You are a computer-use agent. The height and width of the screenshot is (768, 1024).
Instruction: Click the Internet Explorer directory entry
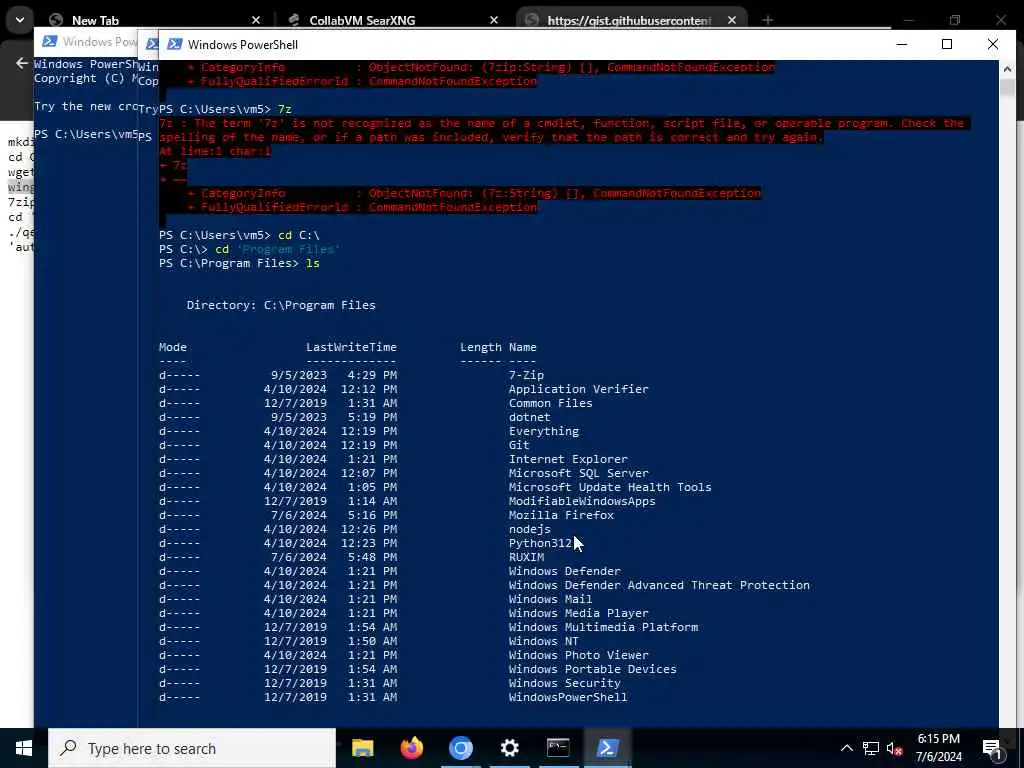[568, 459]
